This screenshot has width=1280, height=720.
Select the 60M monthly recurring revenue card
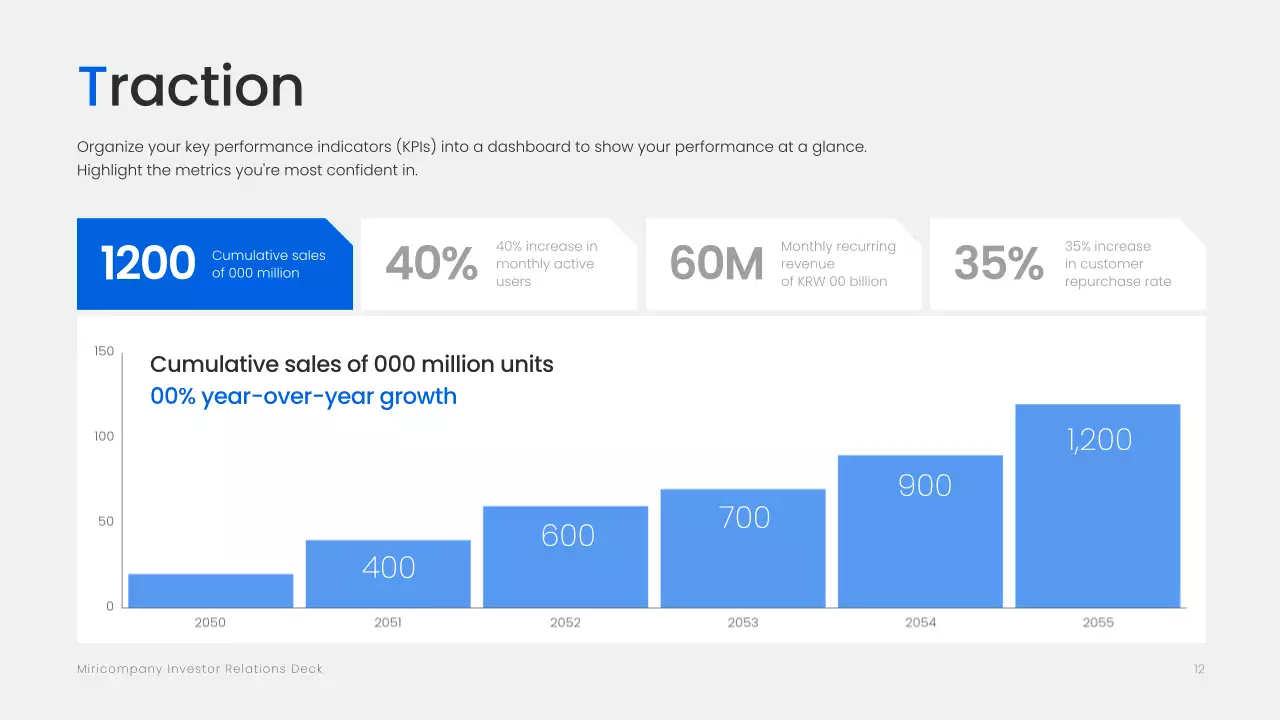pos(782,263)
